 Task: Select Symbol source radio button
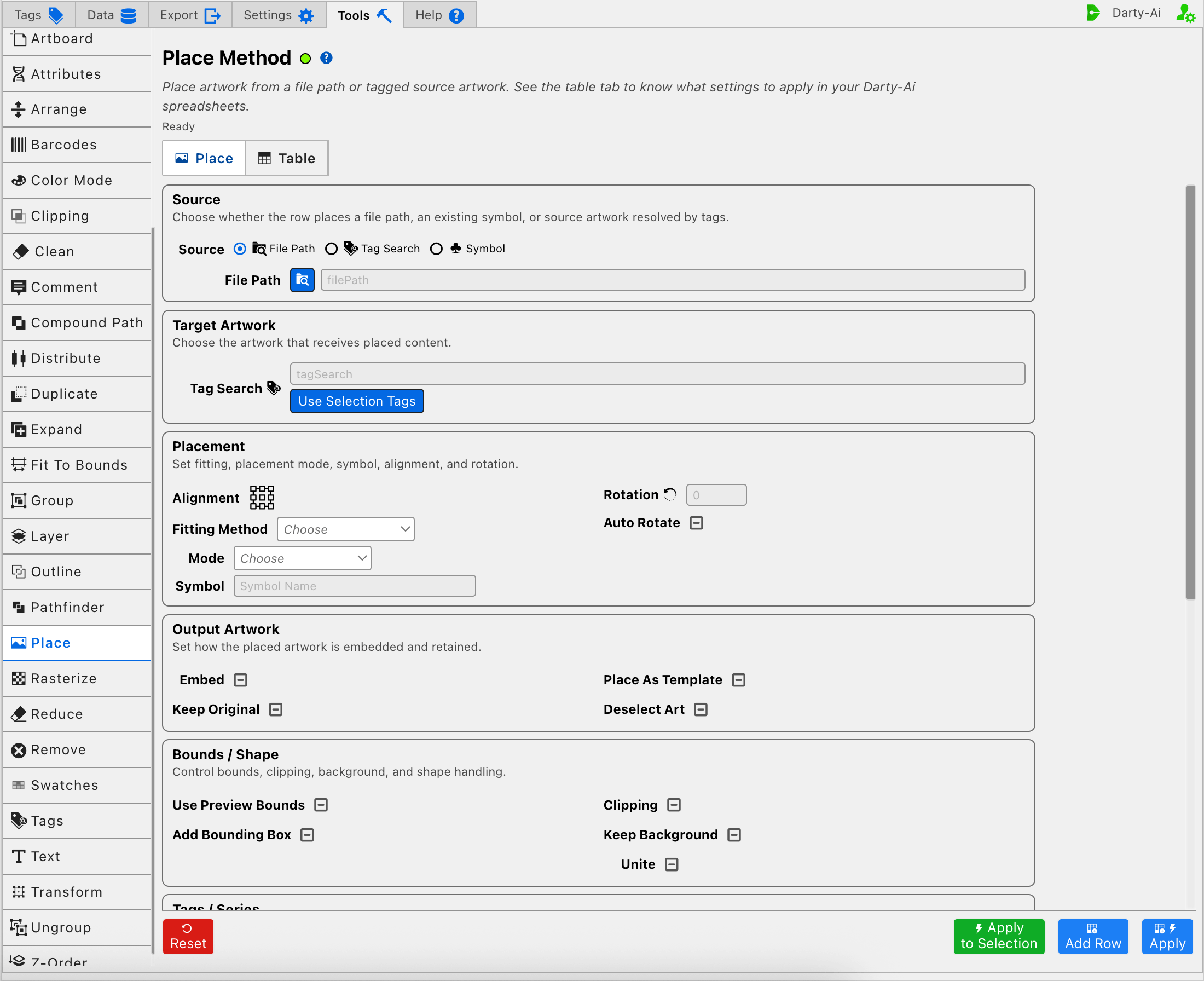coord(436,249)
